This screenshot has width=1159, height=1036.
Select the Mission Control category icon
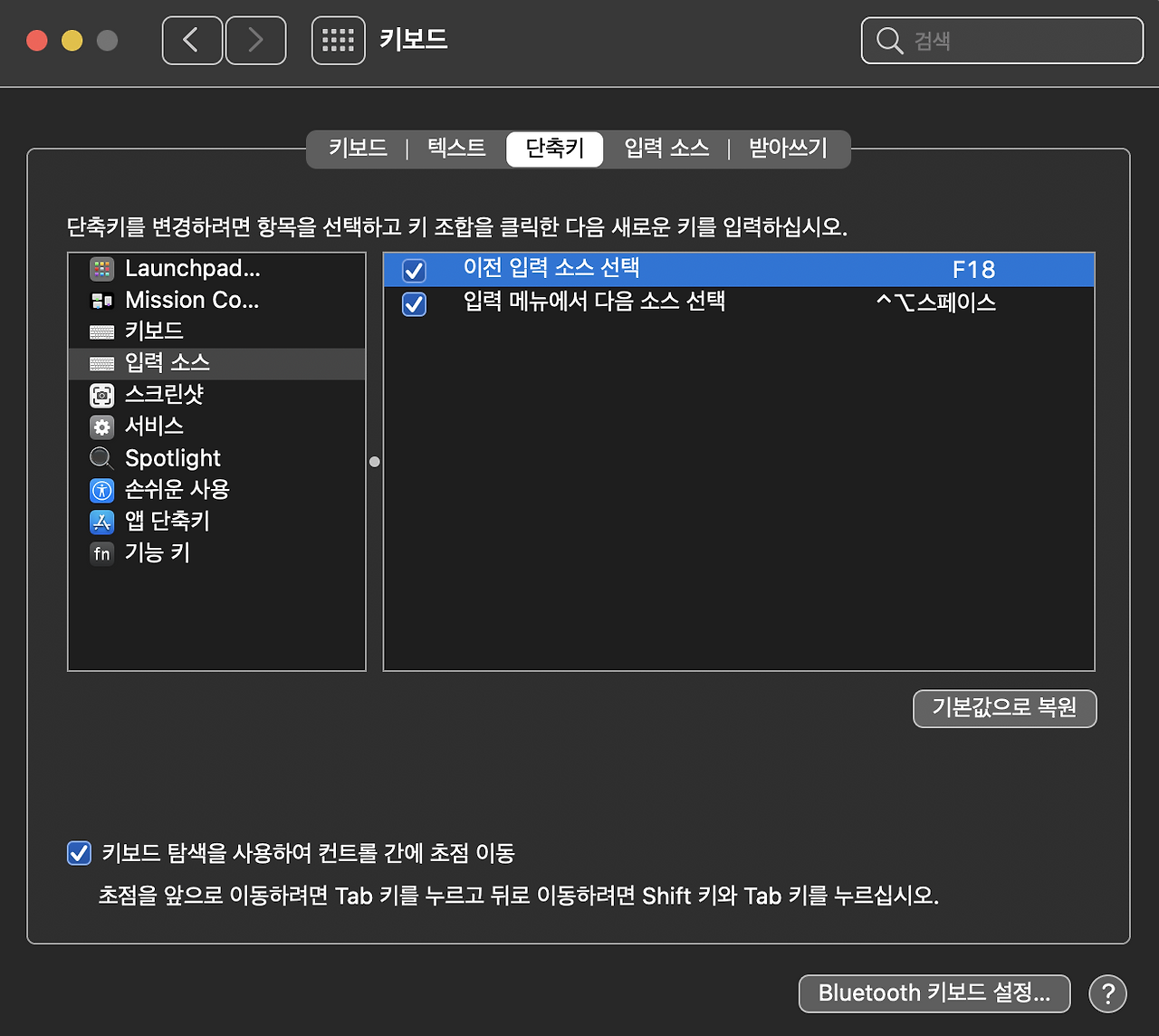pyautogui.click(x=102, y=300)
